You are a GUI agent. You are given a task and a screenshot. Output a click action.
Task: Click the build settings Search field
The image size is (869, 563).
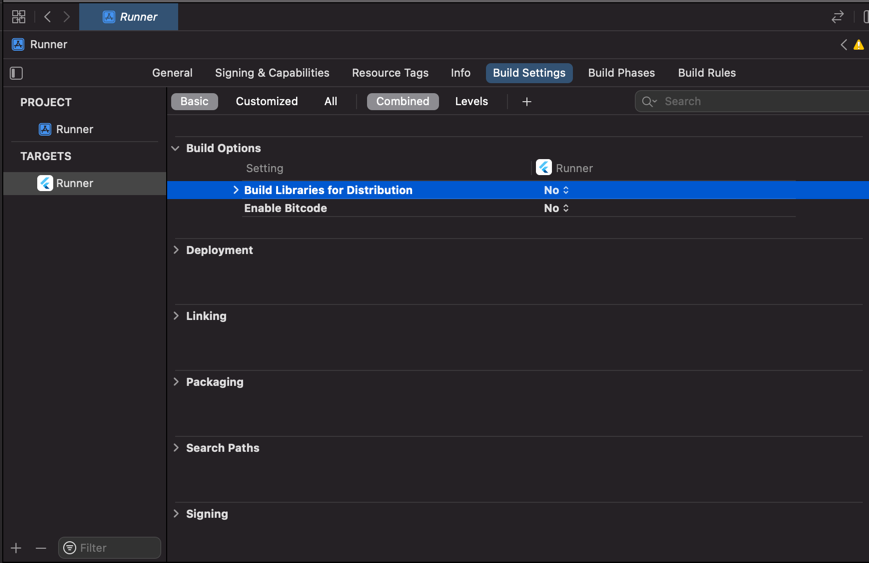752,101
